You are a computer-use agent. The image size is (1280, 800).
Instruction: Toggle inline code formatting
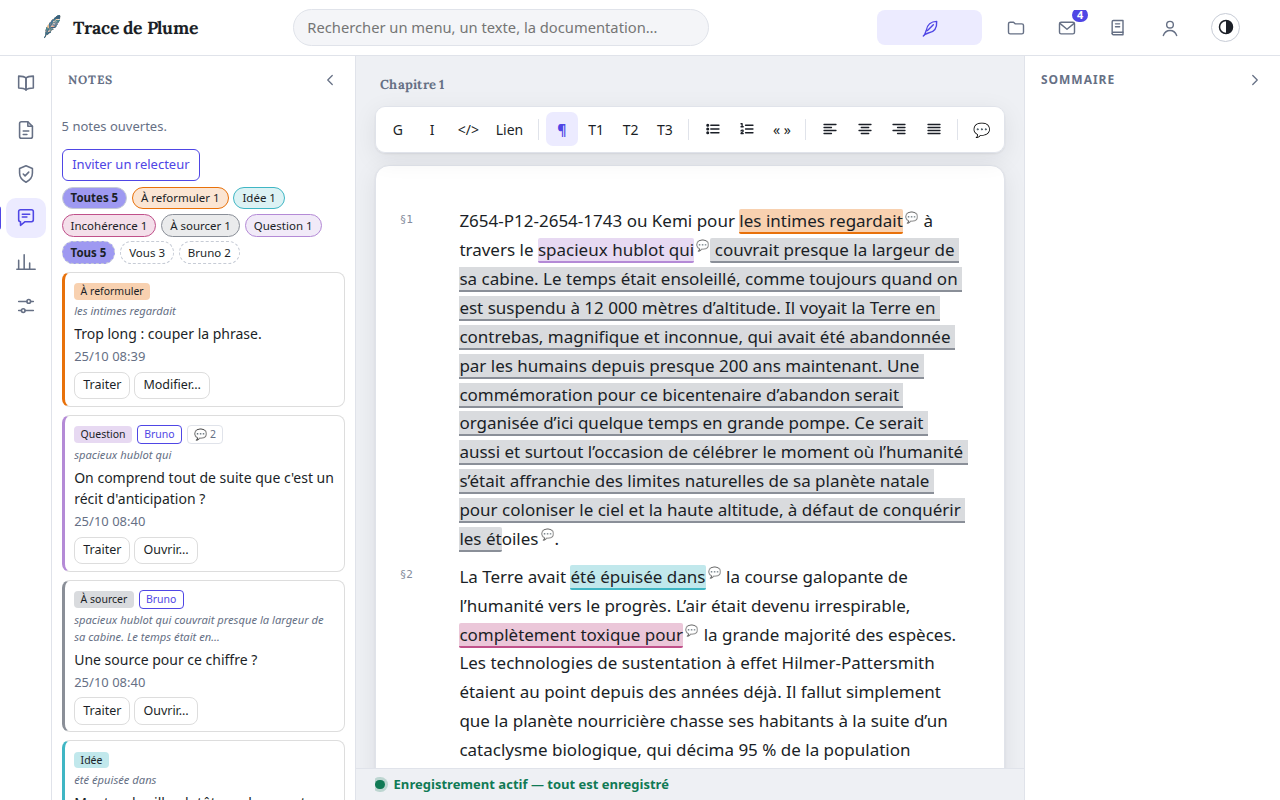click(468, 129)
